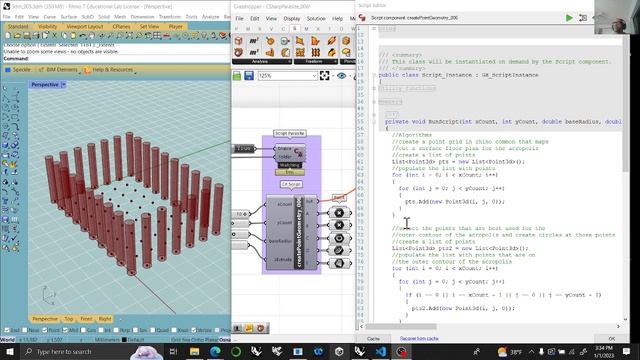Expand the Analysis panel with plus button
This screenshot has height=360, width=640.
pos(289,61)
